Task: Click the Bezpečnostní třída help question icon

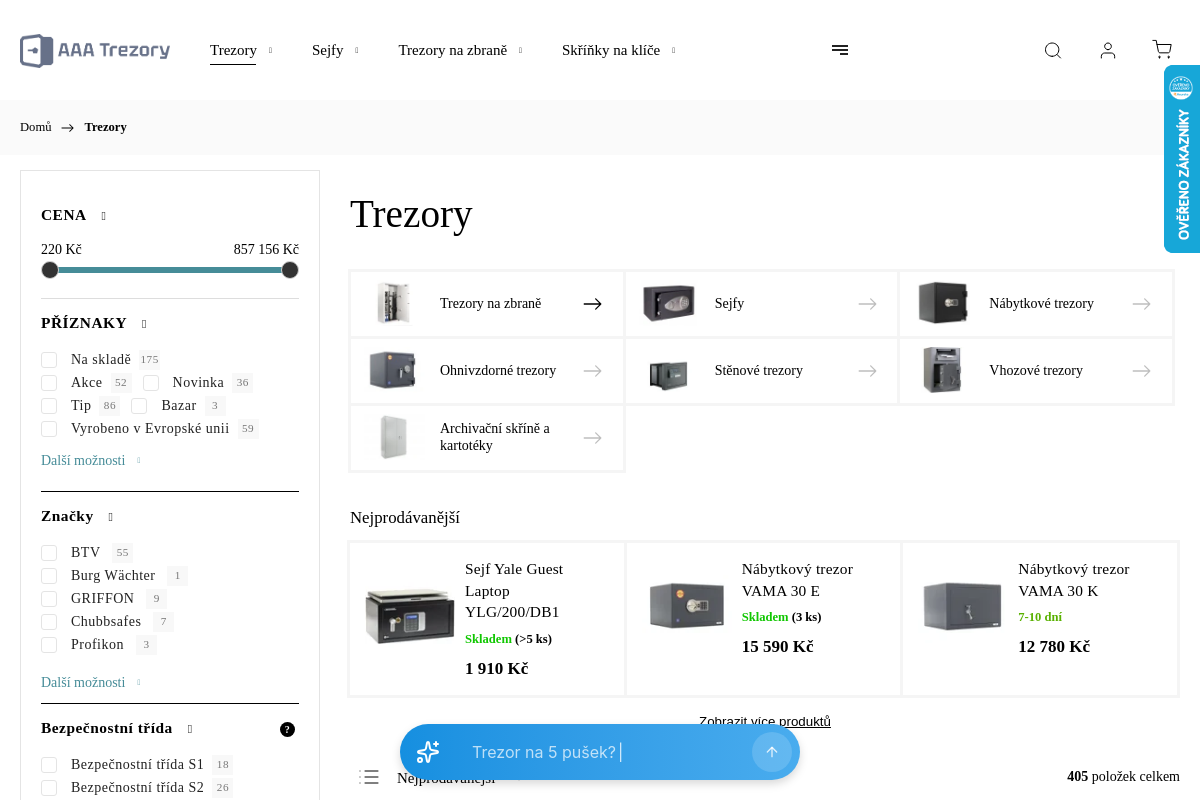Action: [287, 730]
